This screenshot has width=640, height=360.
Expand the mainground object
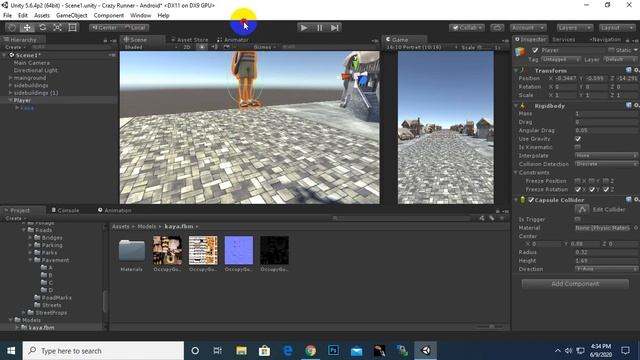click(10, 78)
